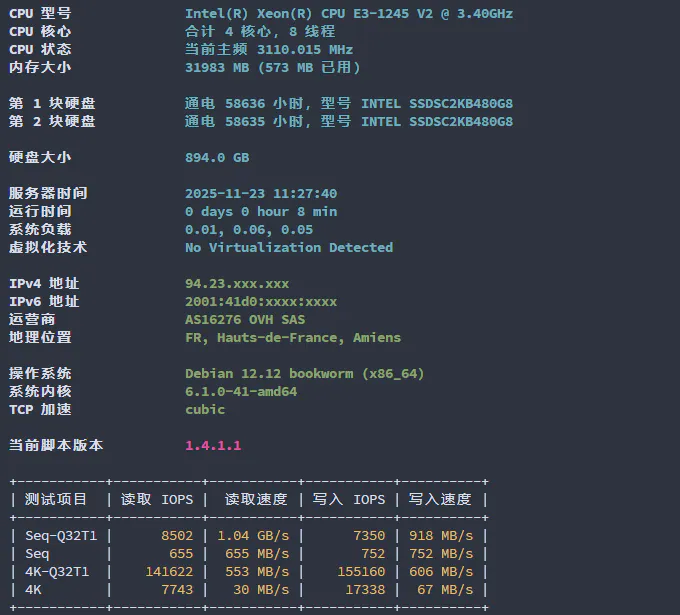Click the memory size 31983 MB value
Viewport: 680px width, 615px height.
[272, 67]
